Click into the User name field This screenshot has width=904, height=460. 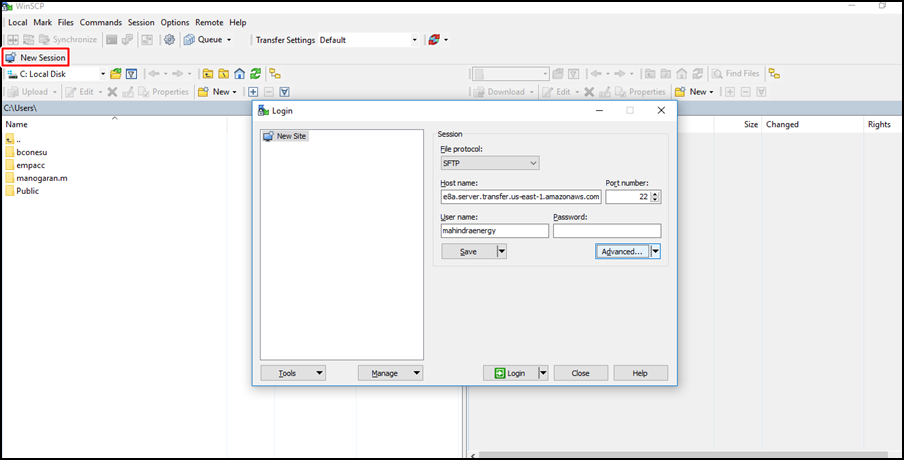(495, 231)
